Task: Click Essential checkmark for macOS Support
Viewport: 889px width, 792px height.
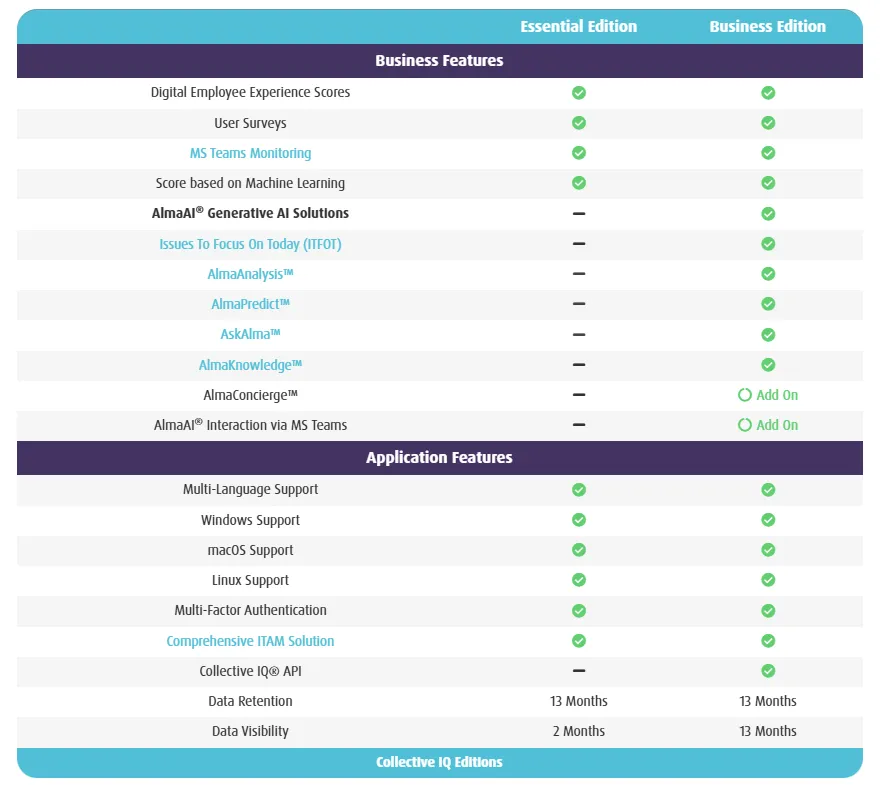Action: point(579,550)
